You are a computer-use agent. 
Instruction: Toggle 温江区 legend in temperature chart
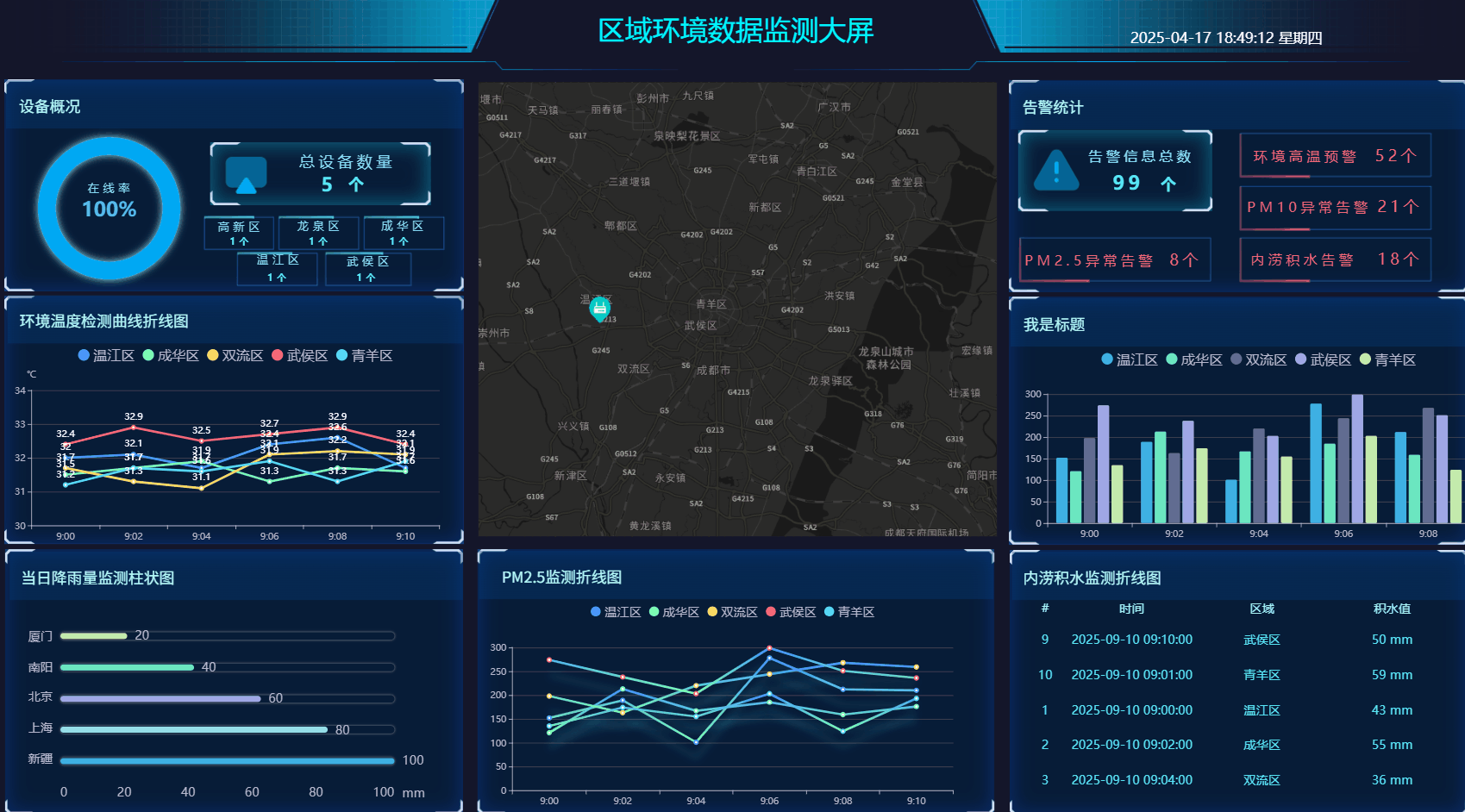point(106,355)
